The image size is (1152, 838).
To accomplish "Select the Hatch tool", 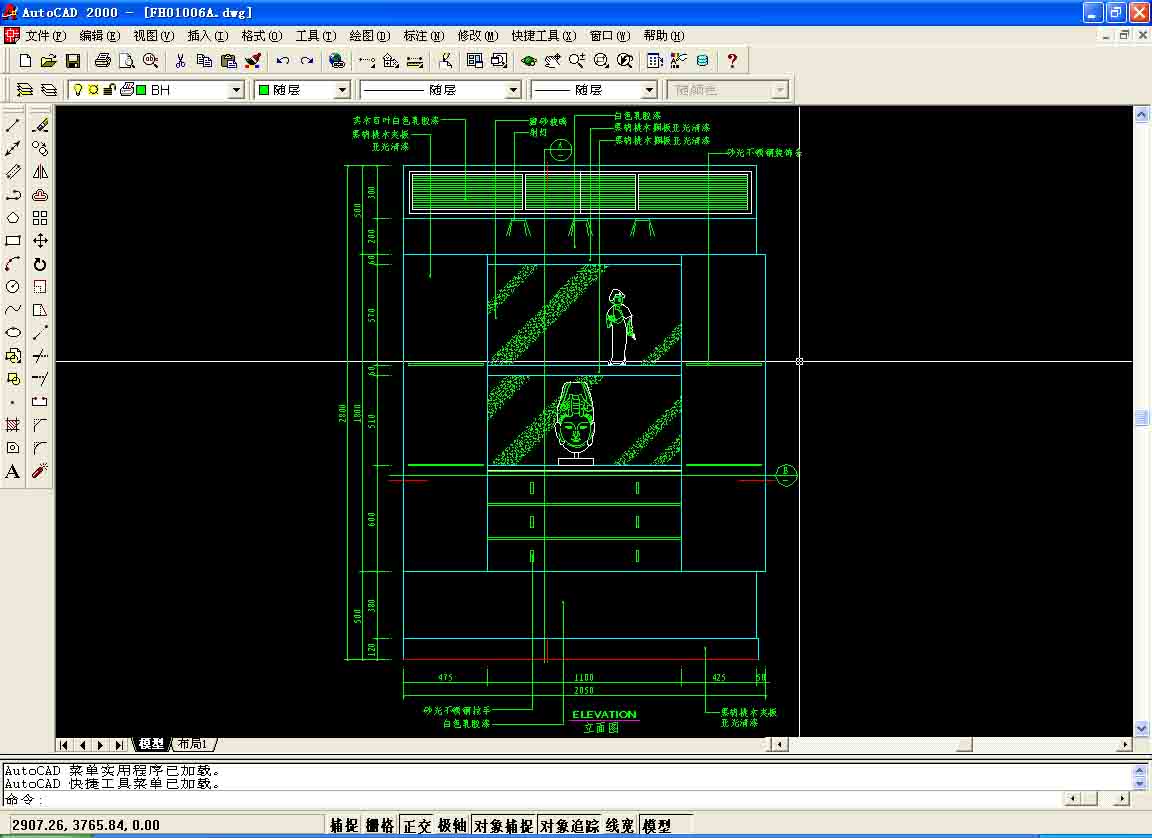I will (x=12, y=425).
